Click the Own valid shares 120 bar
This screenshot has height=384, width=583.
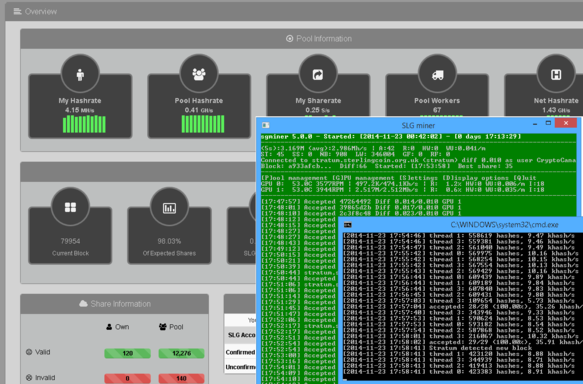pos(128,353)
